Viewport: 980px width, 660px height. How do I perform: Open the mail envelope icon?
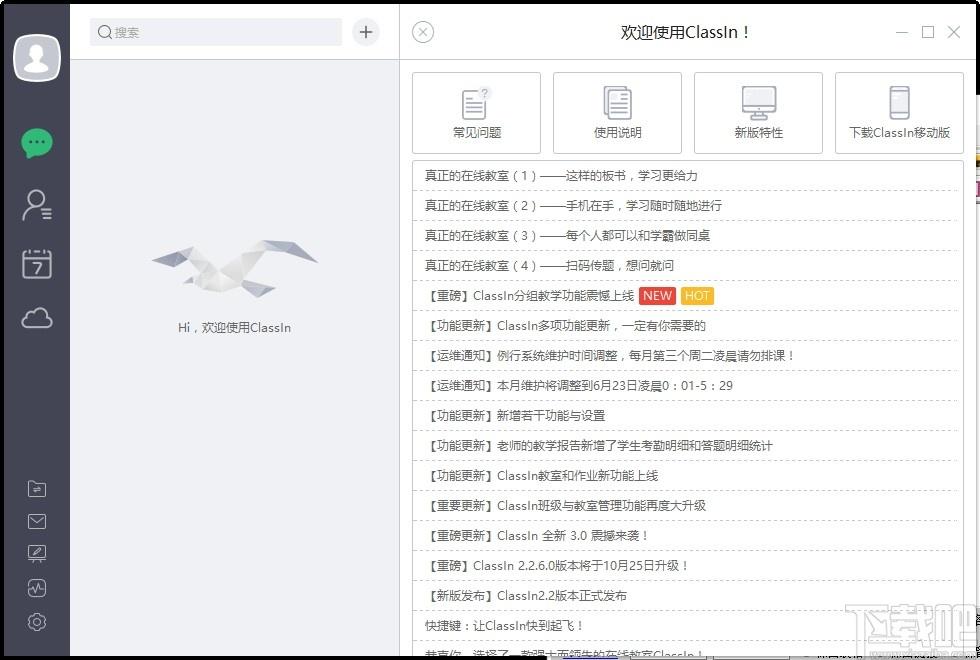tap(37, 521)
